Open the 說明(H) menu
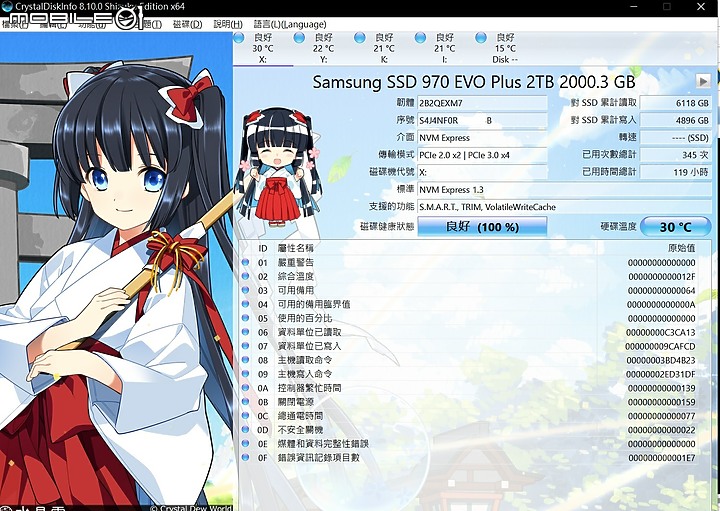The width and height of the screenshot is (720, 511). pos(228,24)
